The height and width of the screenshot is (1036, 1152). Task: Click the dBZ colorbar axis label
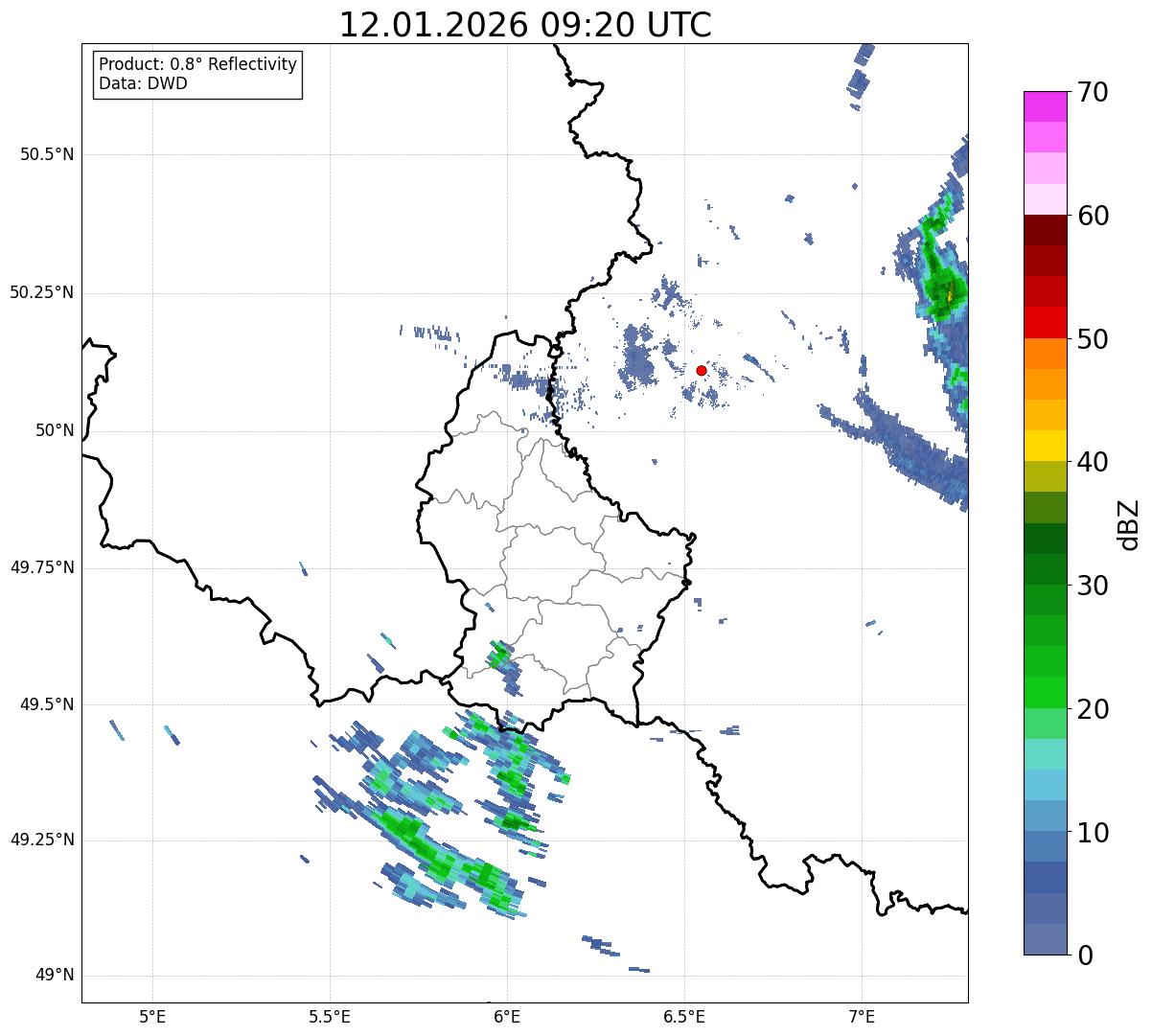[1129, 524]
